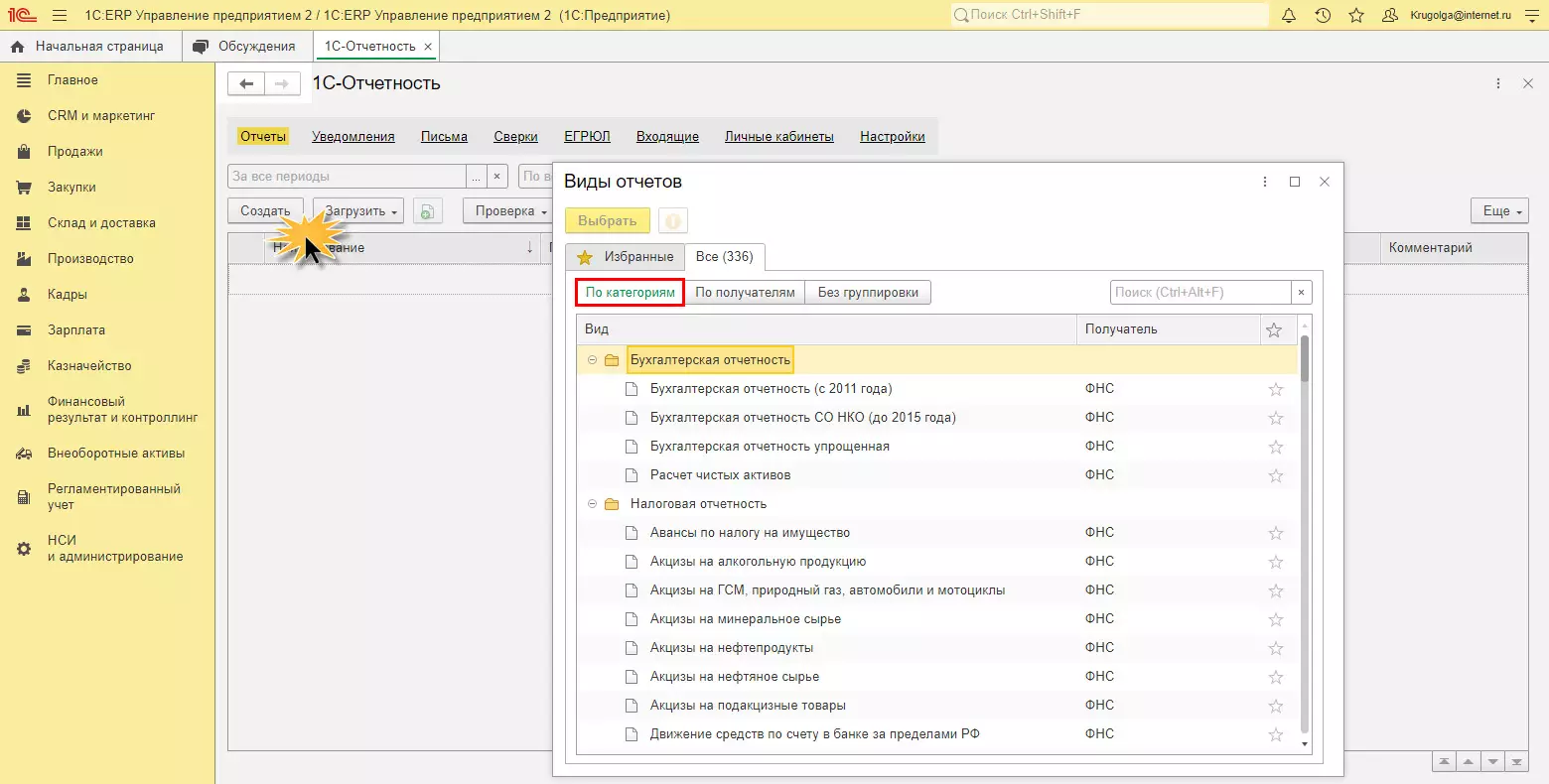Screen dimensions: 1549x784
Task: Click the report type search field
Action: point(1199,293)
